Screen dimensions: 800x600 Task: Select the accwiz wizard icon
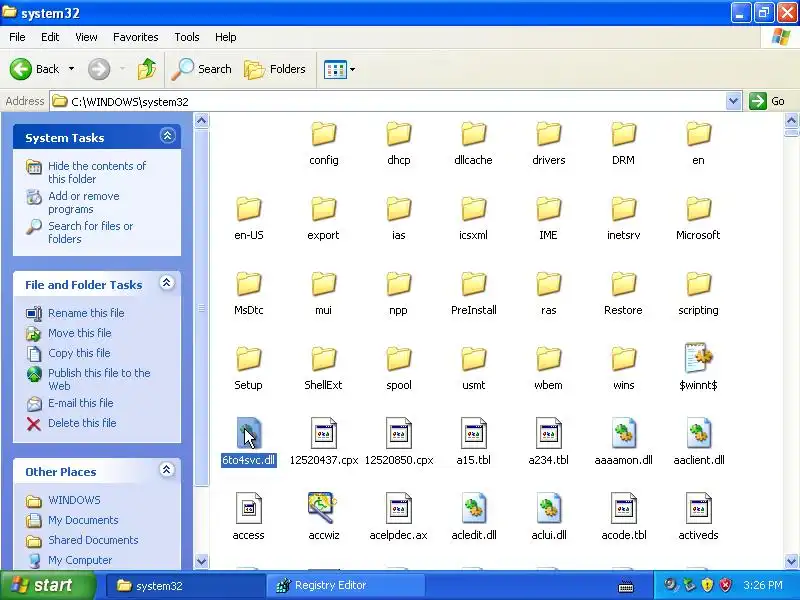tap(323, 507)
